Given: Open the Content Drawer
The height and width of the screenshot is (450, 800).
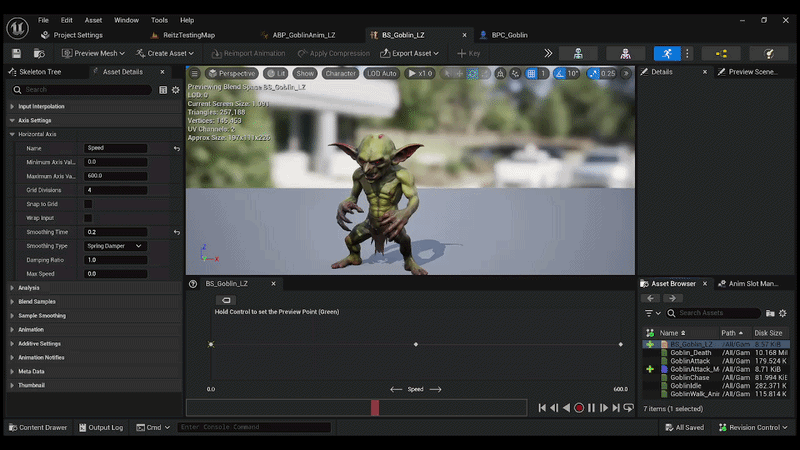Looking at the screenshot, I should coord(38,428).
